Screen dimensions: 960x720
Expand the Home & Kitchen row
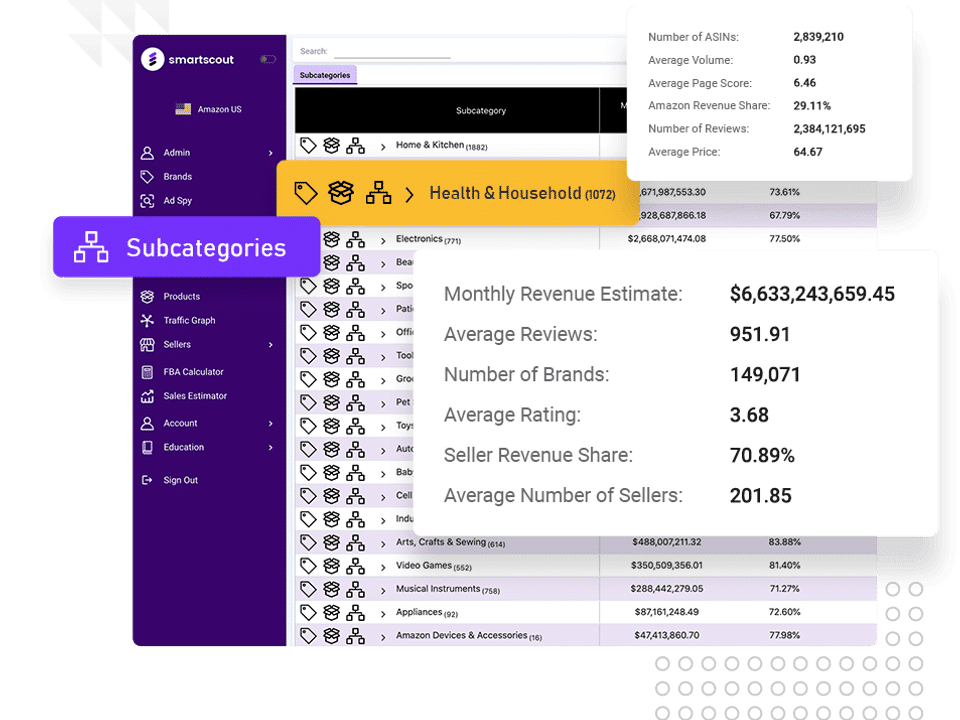(x=383, y=147)
